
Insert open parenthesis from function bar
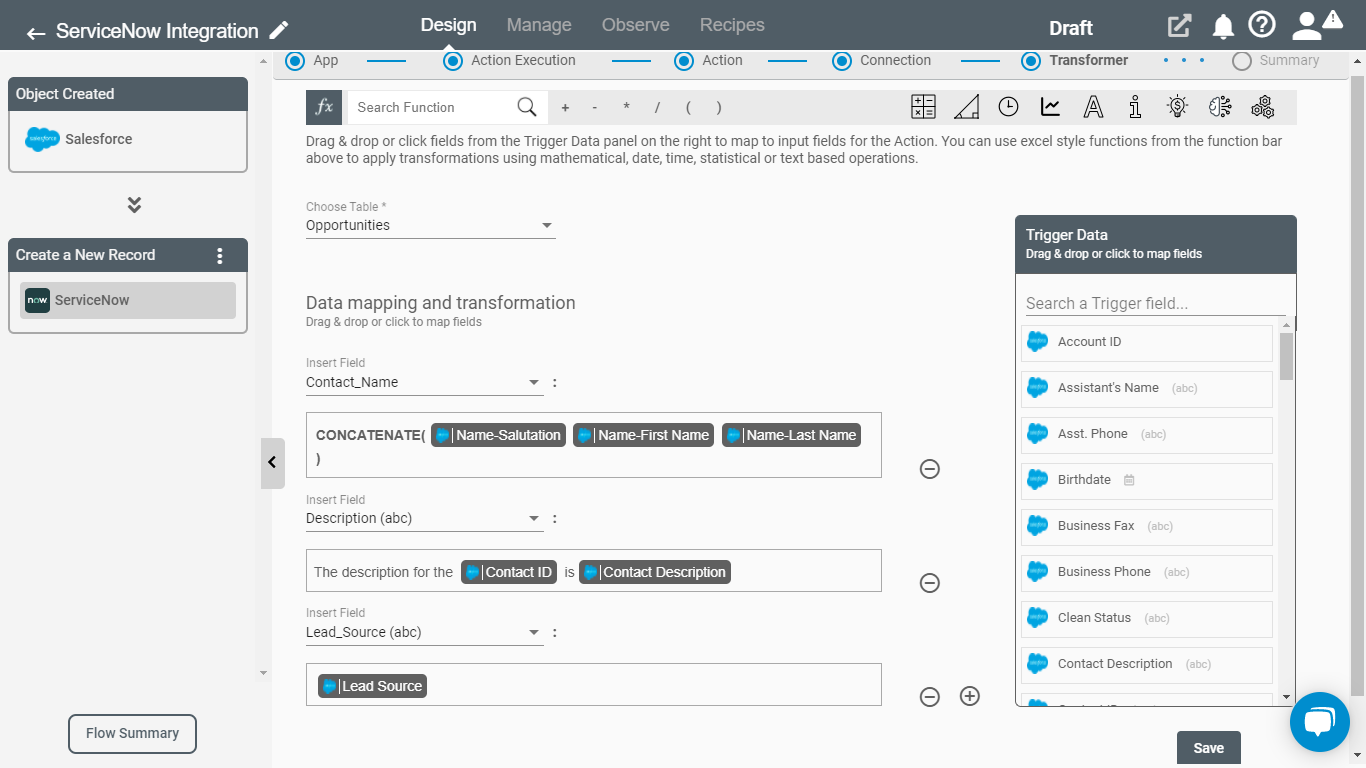tap(688, 108)
